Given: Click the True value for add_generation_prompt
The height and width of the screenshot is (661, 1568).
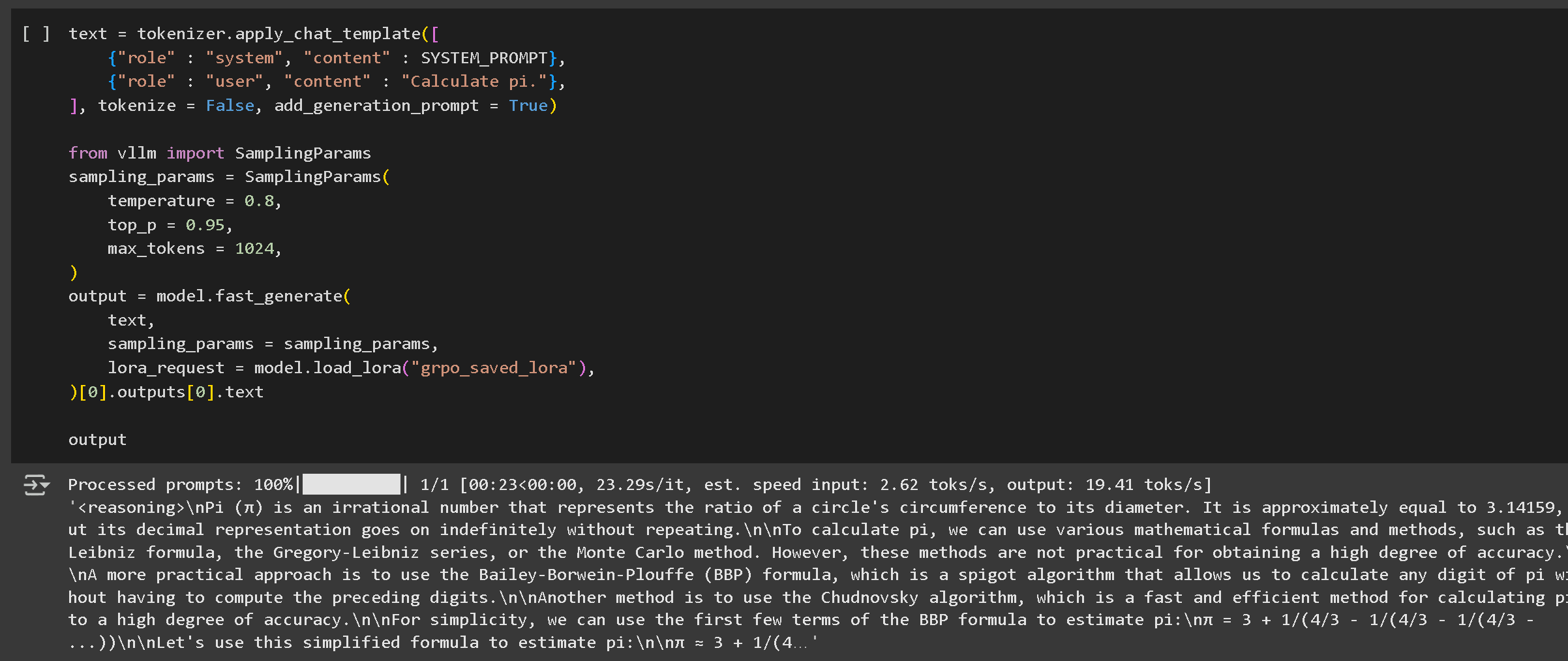Looking at the screenshot, I should (528, 106).
